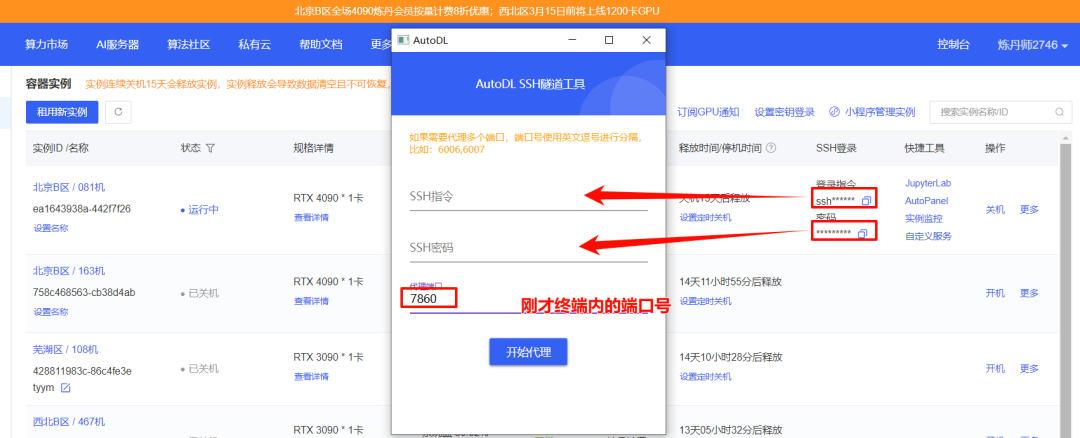The image size is (1080, 438).
Task: Click 查看详情 for 163机 RTX 4090
Action: pos(311,301)
